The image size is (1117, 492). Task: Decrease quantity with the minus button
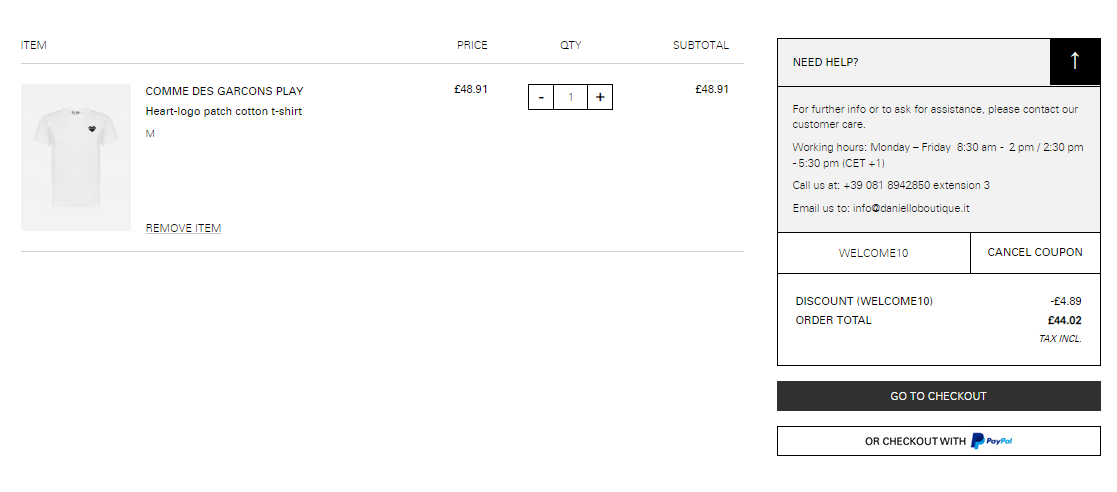click(541, 98)
